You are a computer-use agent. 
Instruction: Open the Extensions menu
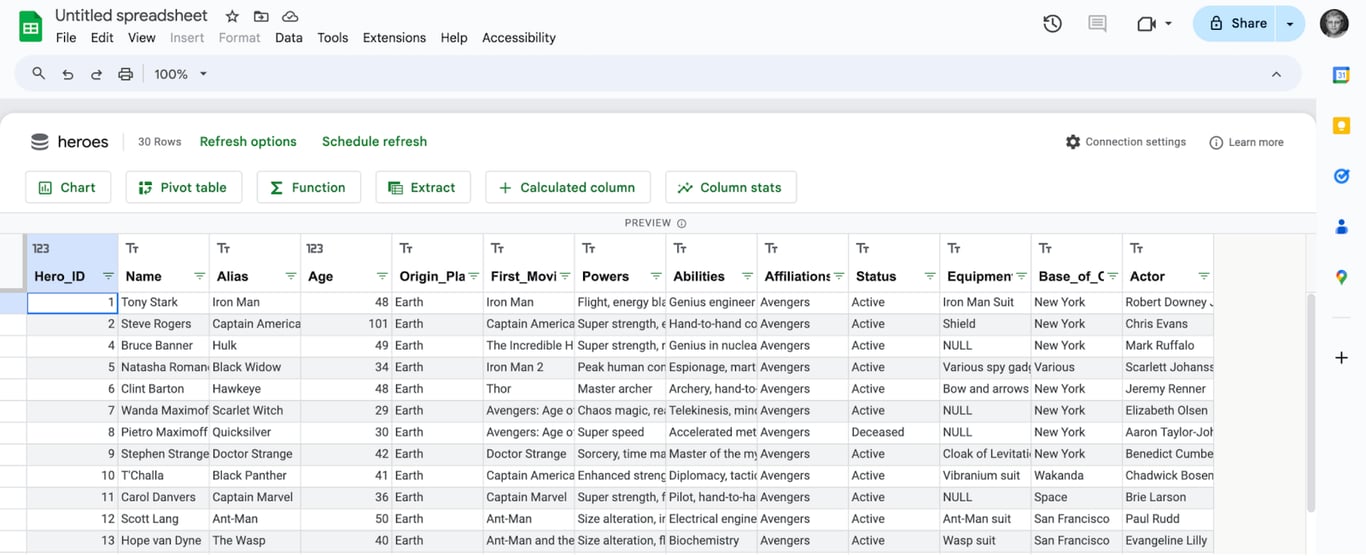pyautogui.click(x=394, y=38)
